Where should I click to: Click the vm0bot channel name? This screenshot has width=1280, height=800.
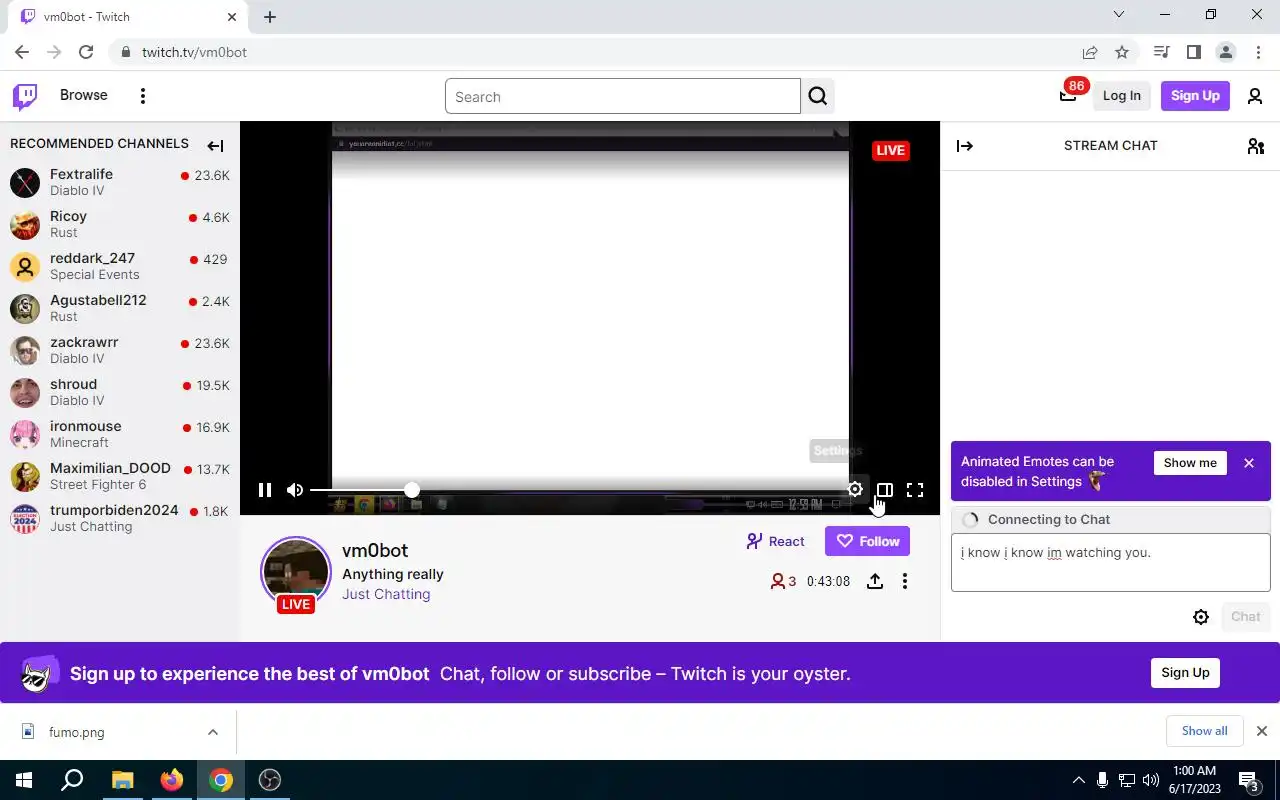coord(375,550)
